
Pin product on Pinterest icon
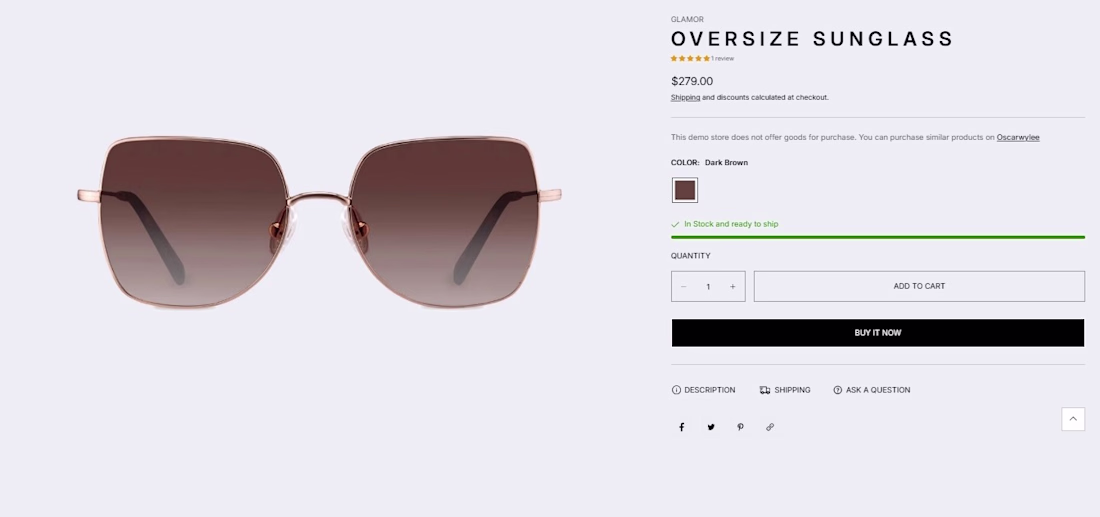pyautogui.click(x=740, y=427)
